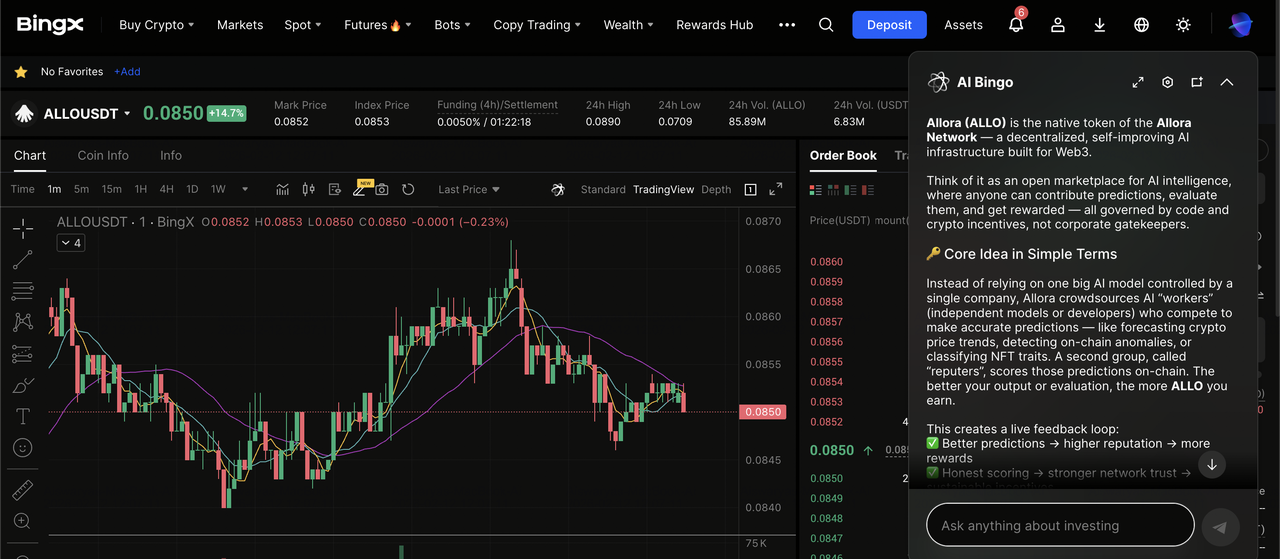Image resolution: width=1280 pixels, height=559 pixels.
Task: Expand the ALLOUSDT pair selector
Action: 127,114
